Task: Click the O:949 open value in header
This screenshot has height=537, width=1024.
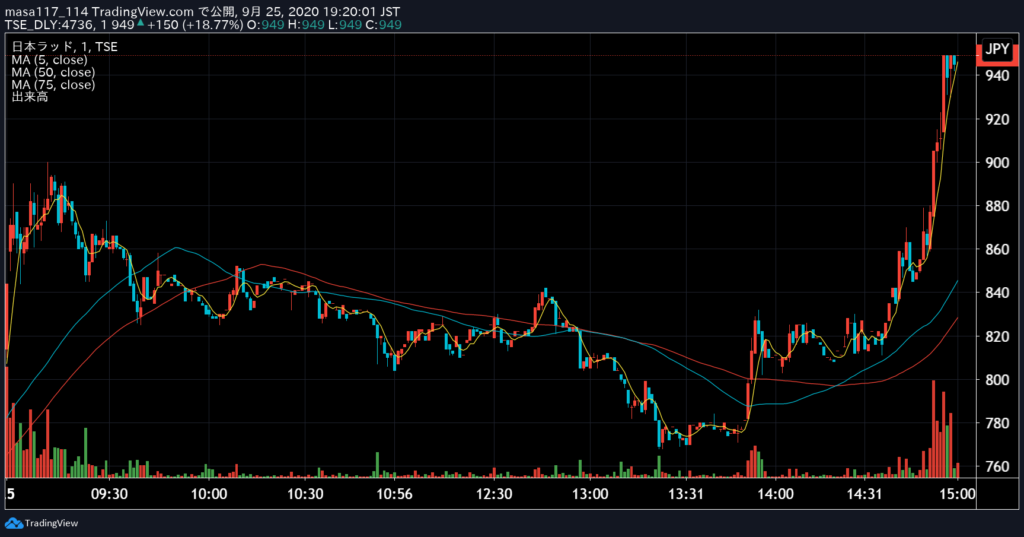Action: pos(266,25)
